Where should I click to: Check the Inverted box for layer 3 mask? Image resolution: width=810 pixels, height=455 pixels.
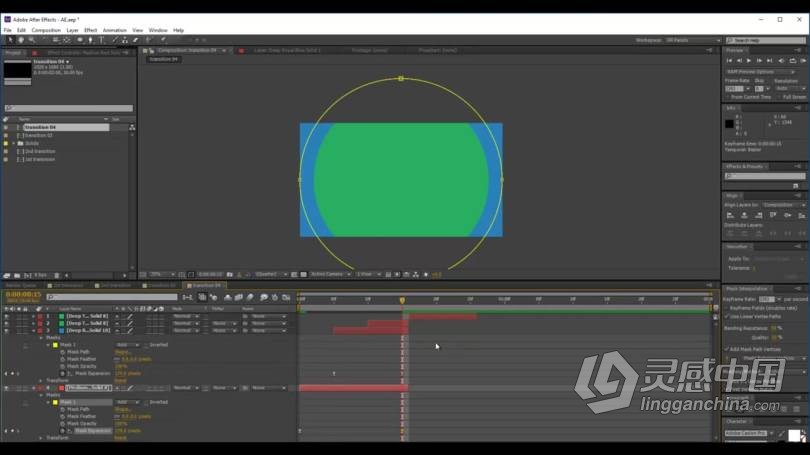pos(146,345)
